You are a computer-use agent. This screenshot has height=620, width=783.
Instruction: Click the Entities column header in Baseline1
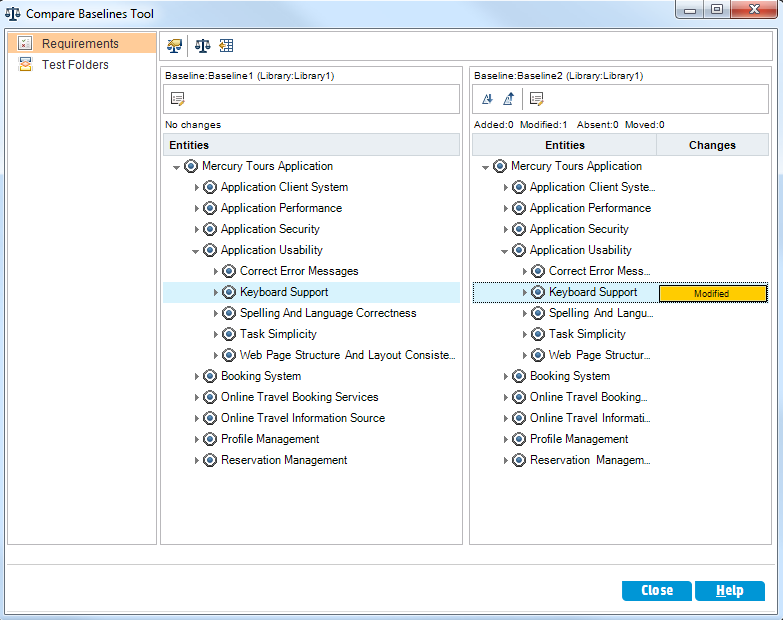click(x=311, y=145)
